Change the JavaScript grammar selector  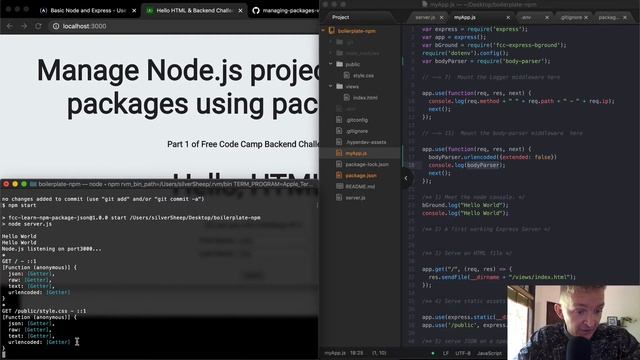click(x=489, y=353)
